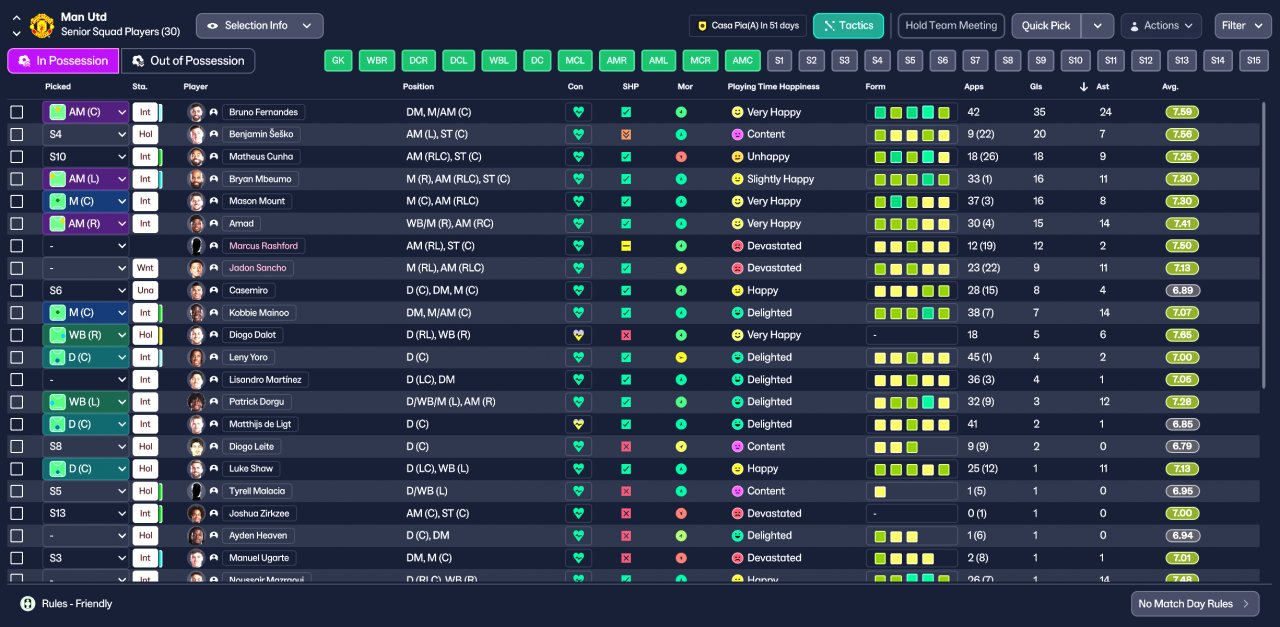Select the S1 substitute slot
Viewport: 1280px width, 627px height.
(x=780, y=61)
